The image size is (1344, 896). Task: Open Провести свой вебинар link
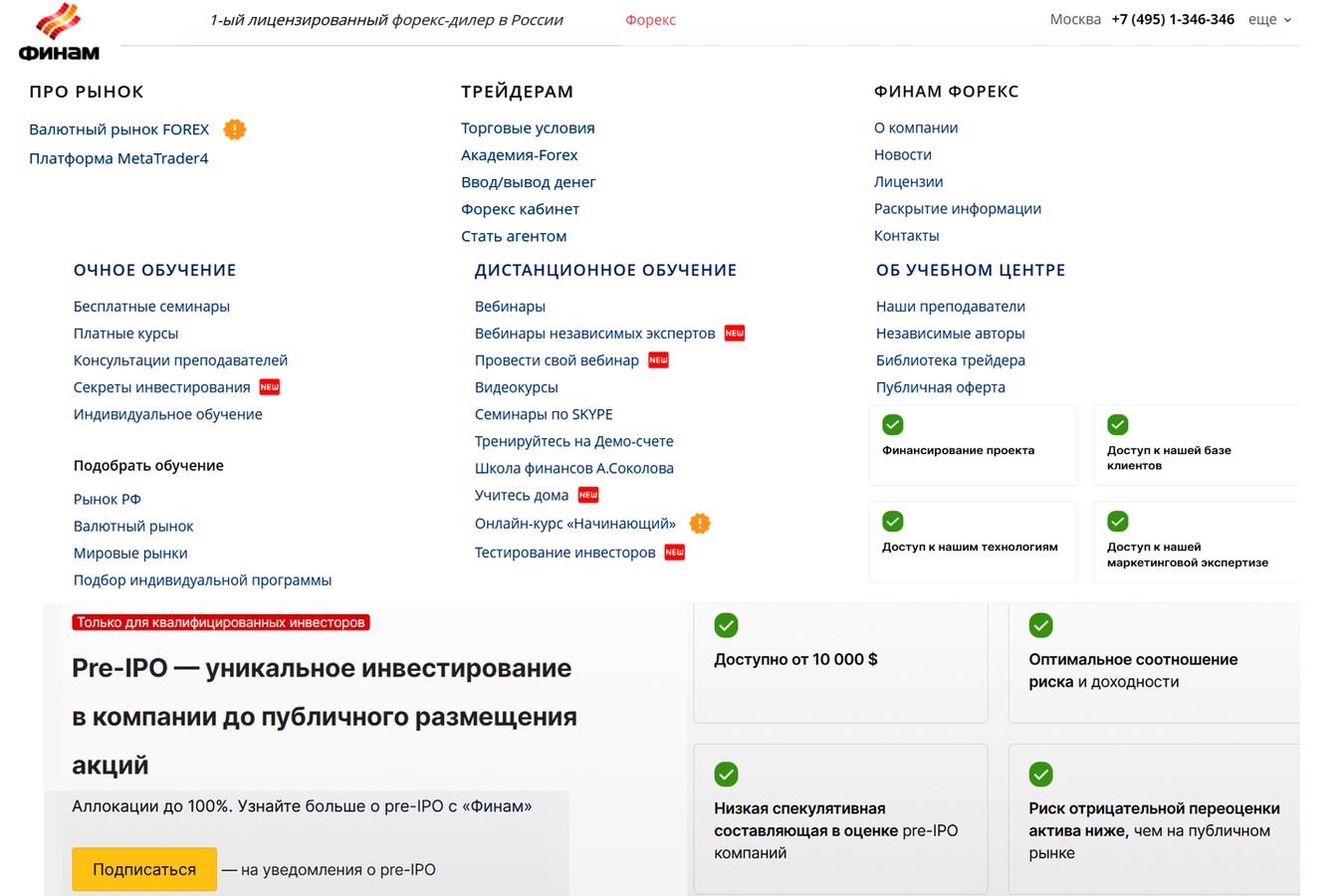point(557,360)
